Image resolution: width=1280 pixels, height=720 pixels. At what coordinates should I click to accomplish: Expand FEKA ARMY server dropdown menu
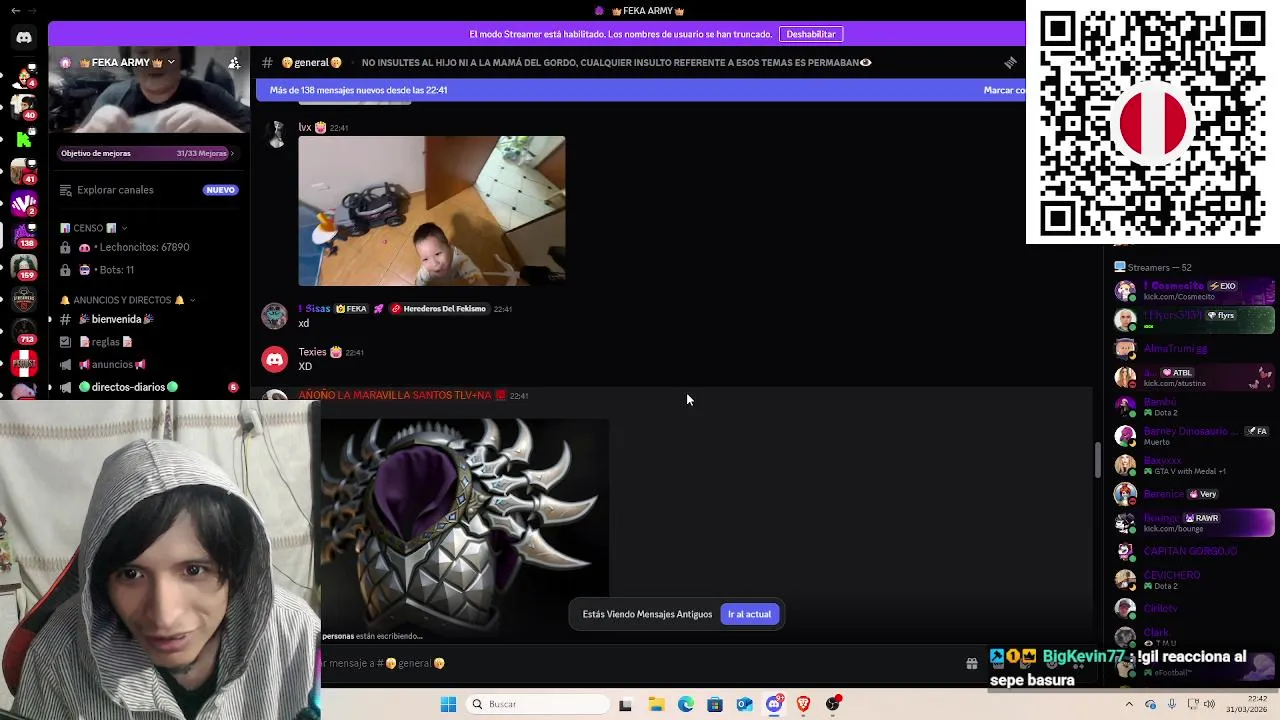[171, 62]
